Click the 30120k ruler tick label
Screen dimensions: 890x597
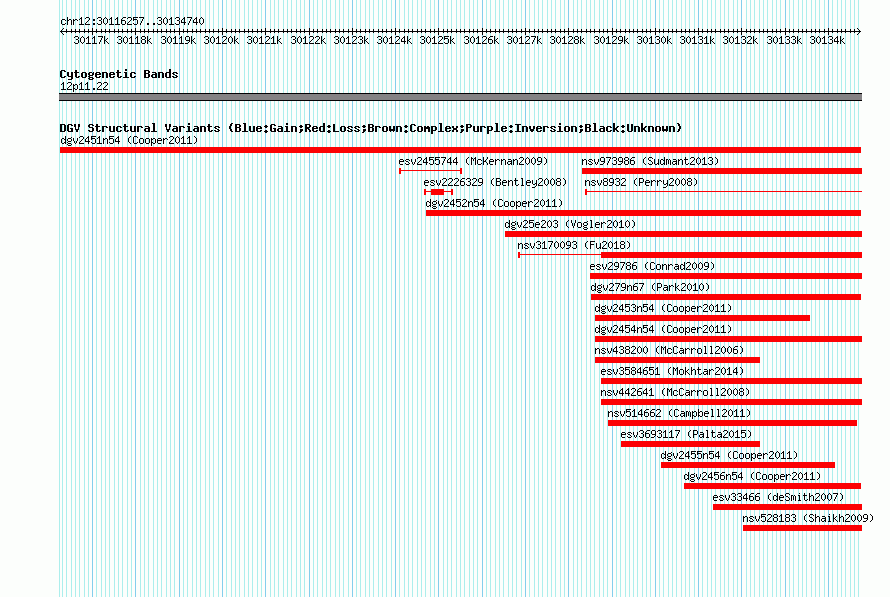(221, 40)
